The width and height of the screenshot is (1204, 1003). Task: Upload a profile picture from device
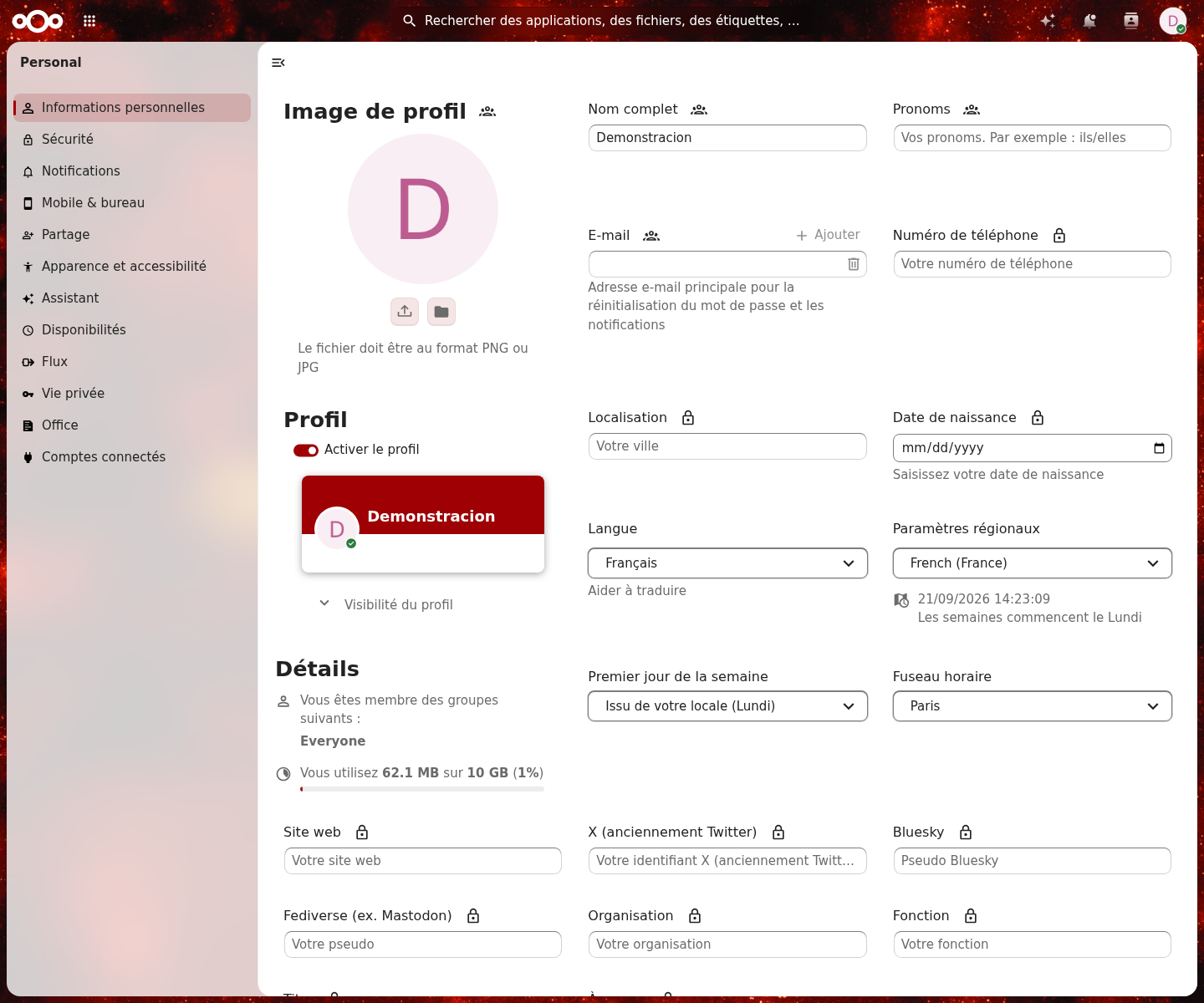(405, 311)
